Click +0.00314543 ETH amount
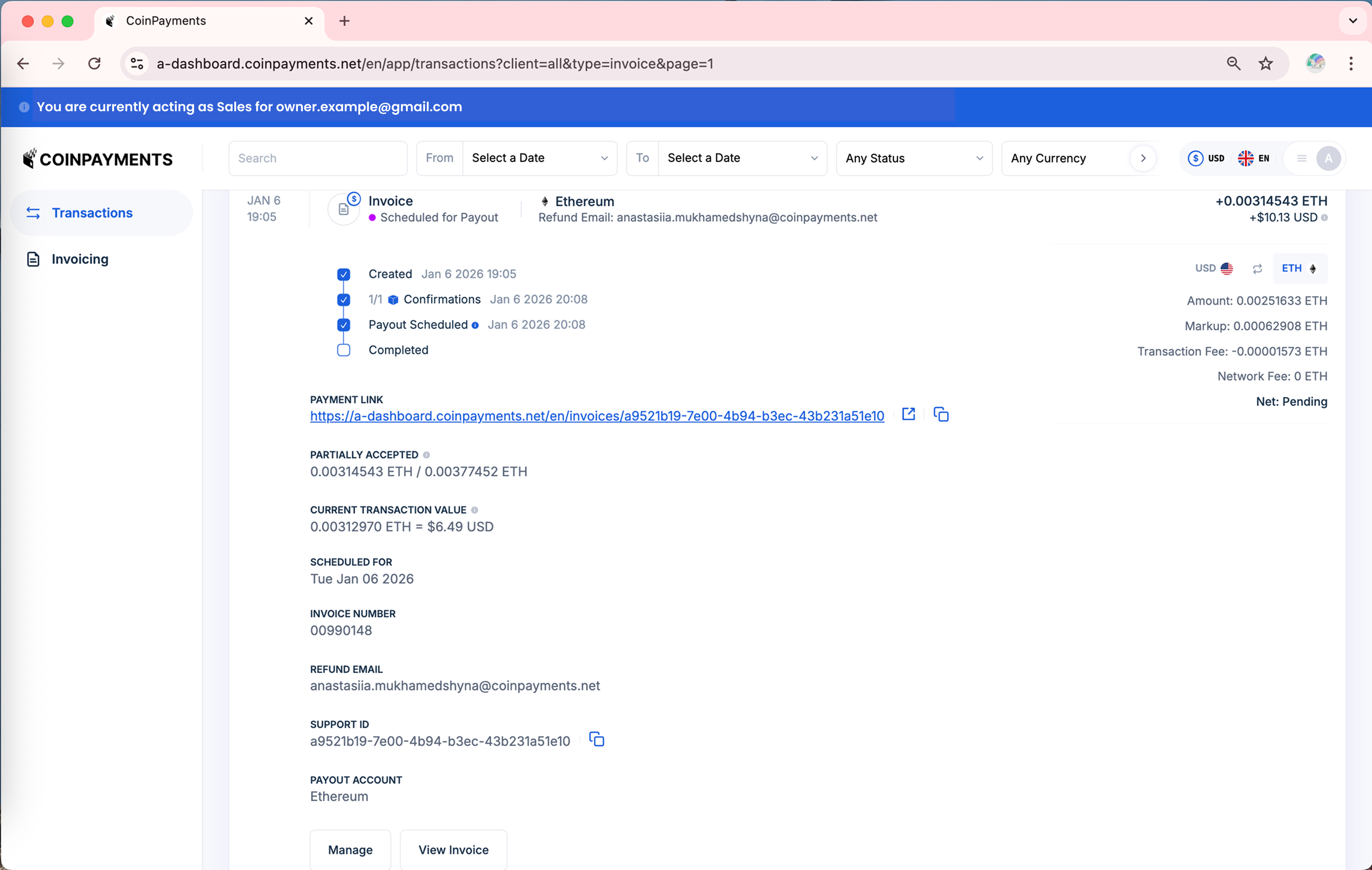This screenshot has height=870, width=1372. click(1271, 201)
